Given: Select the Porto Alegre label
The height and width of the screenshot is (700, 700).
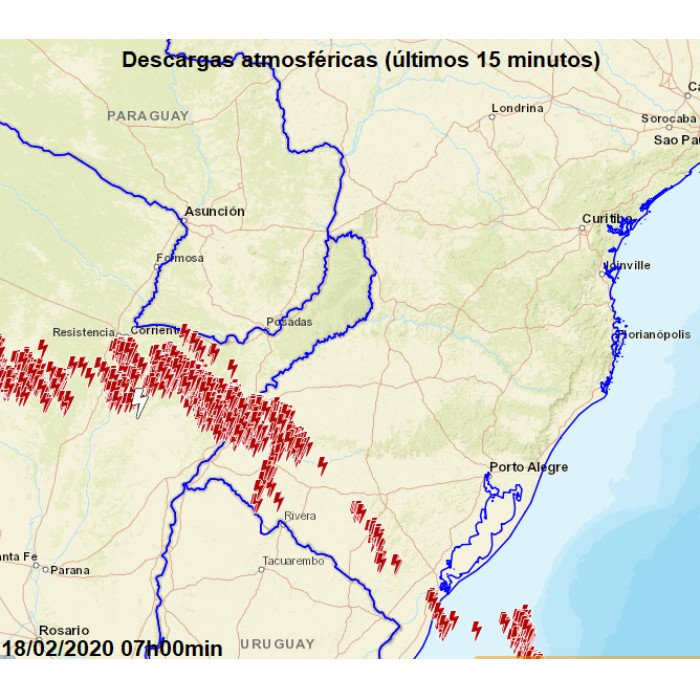Looking at the screenshot, I should [x=528, y=467].
